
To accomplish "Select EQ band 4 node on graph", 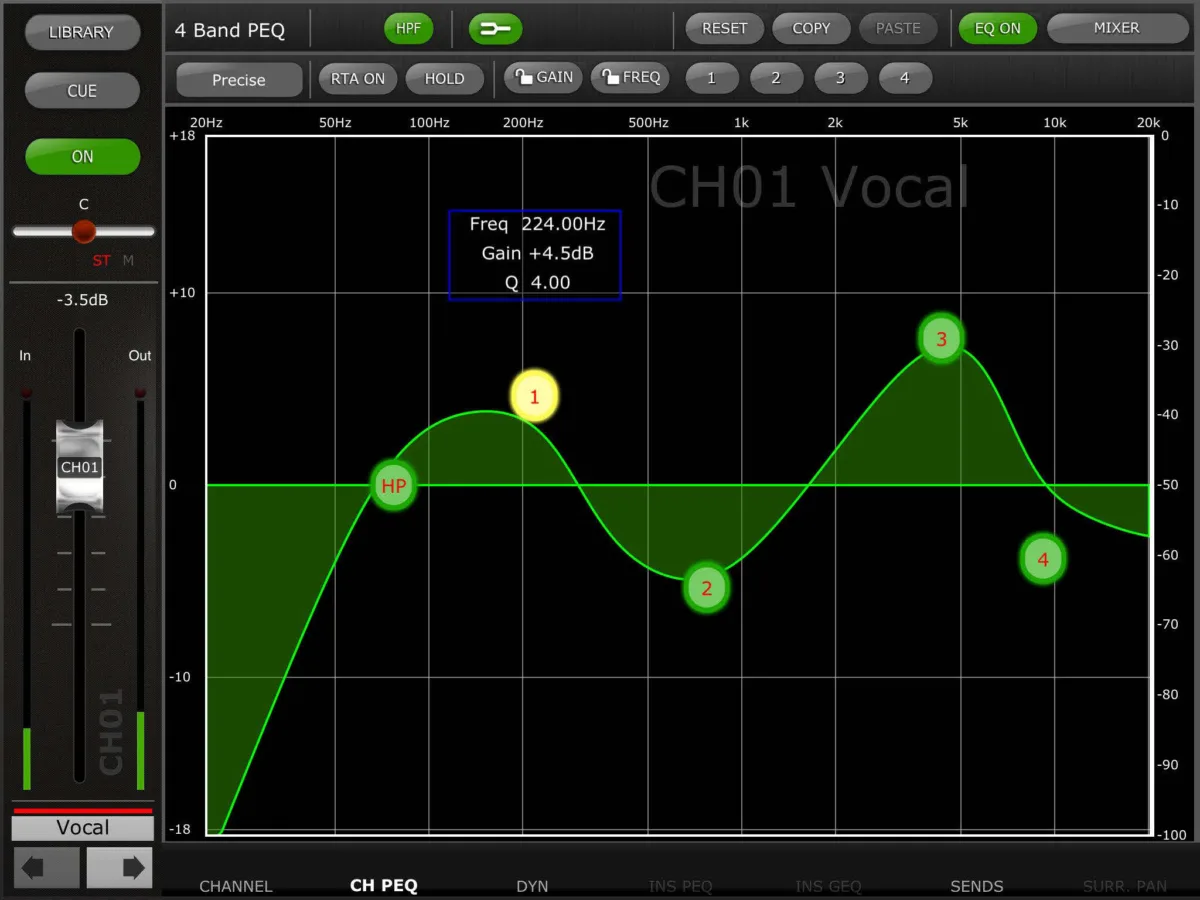I will click(x=1043, y=559).
